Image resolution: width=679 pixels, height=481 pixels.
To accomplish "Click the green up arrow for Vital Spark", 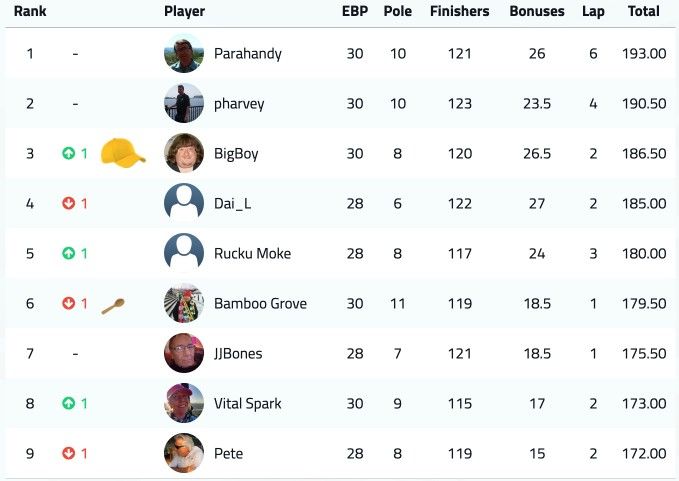I will (68, 403).
